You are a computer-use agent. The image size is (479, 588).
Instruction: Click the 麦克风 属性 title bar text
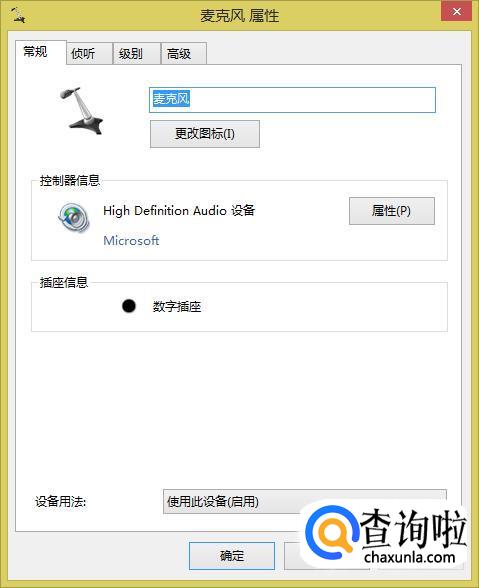239,16
